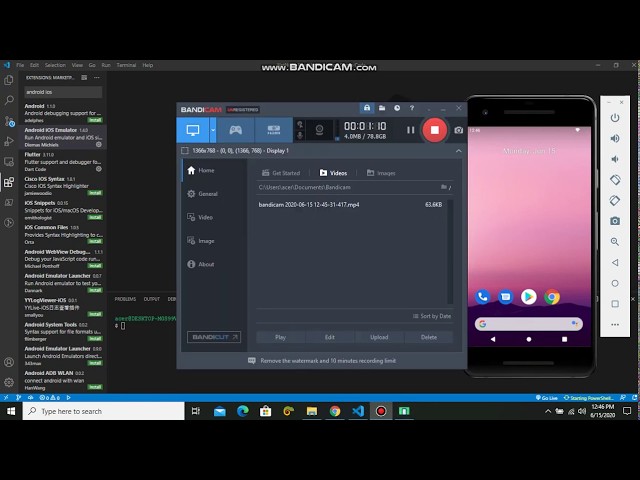640x480 pixels.
Task: Toggle Bandicam microphone and speaker recording
Action: pyautogui.click(x=300, y=130)
